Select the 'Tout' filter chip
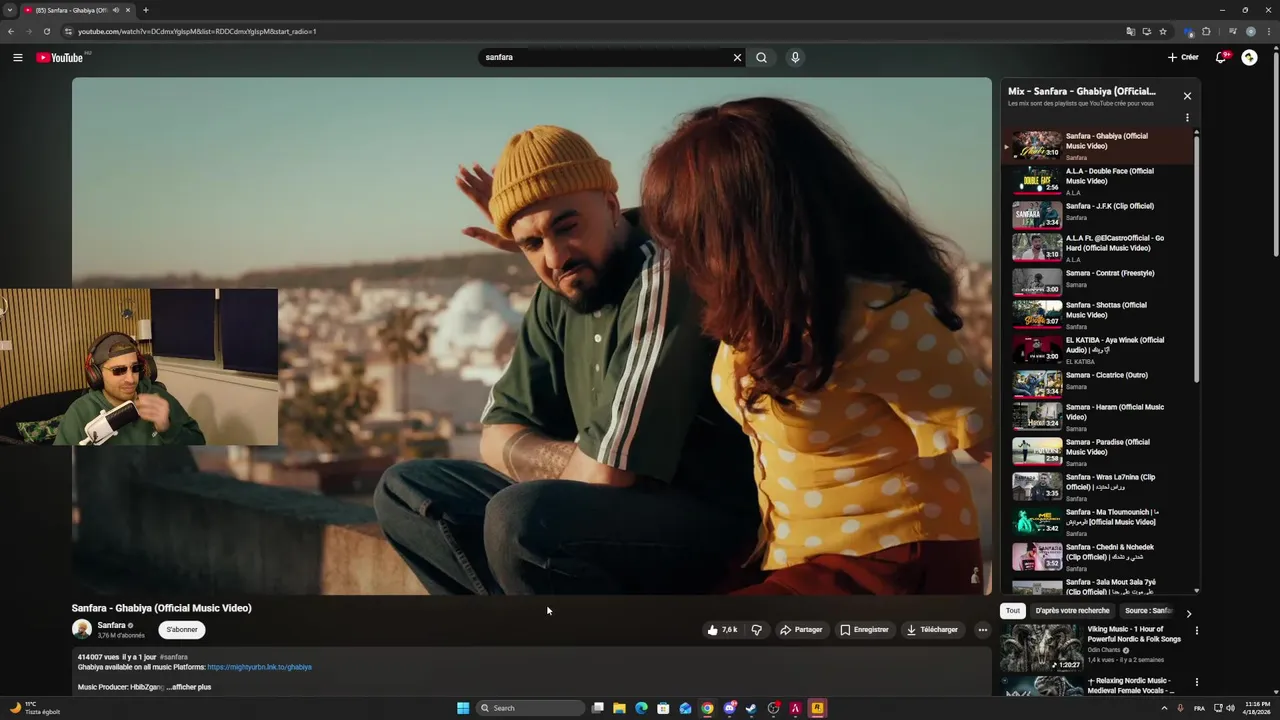1280x720 pixels. (1013, 611)
